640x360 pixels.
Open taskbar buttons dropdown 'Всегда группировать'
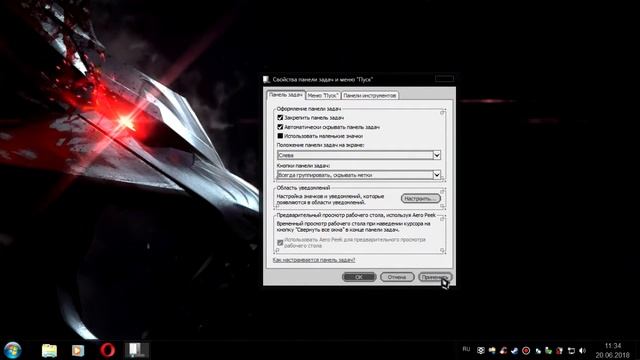click(359, 175)
